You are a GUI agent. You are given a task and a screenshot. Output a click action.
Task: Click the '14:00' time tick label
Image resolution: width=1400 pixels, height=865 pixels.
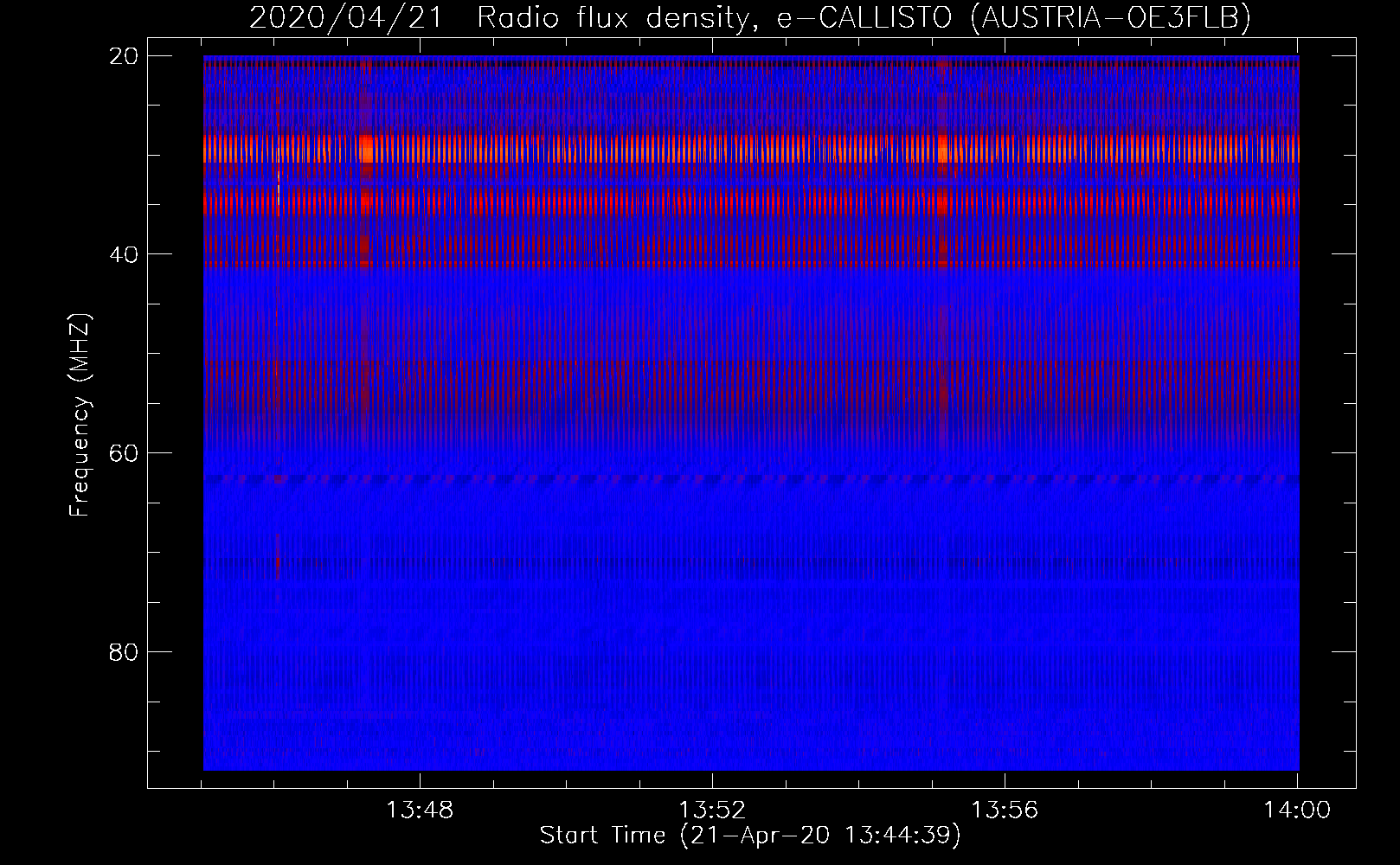[x=1297, y=811]
